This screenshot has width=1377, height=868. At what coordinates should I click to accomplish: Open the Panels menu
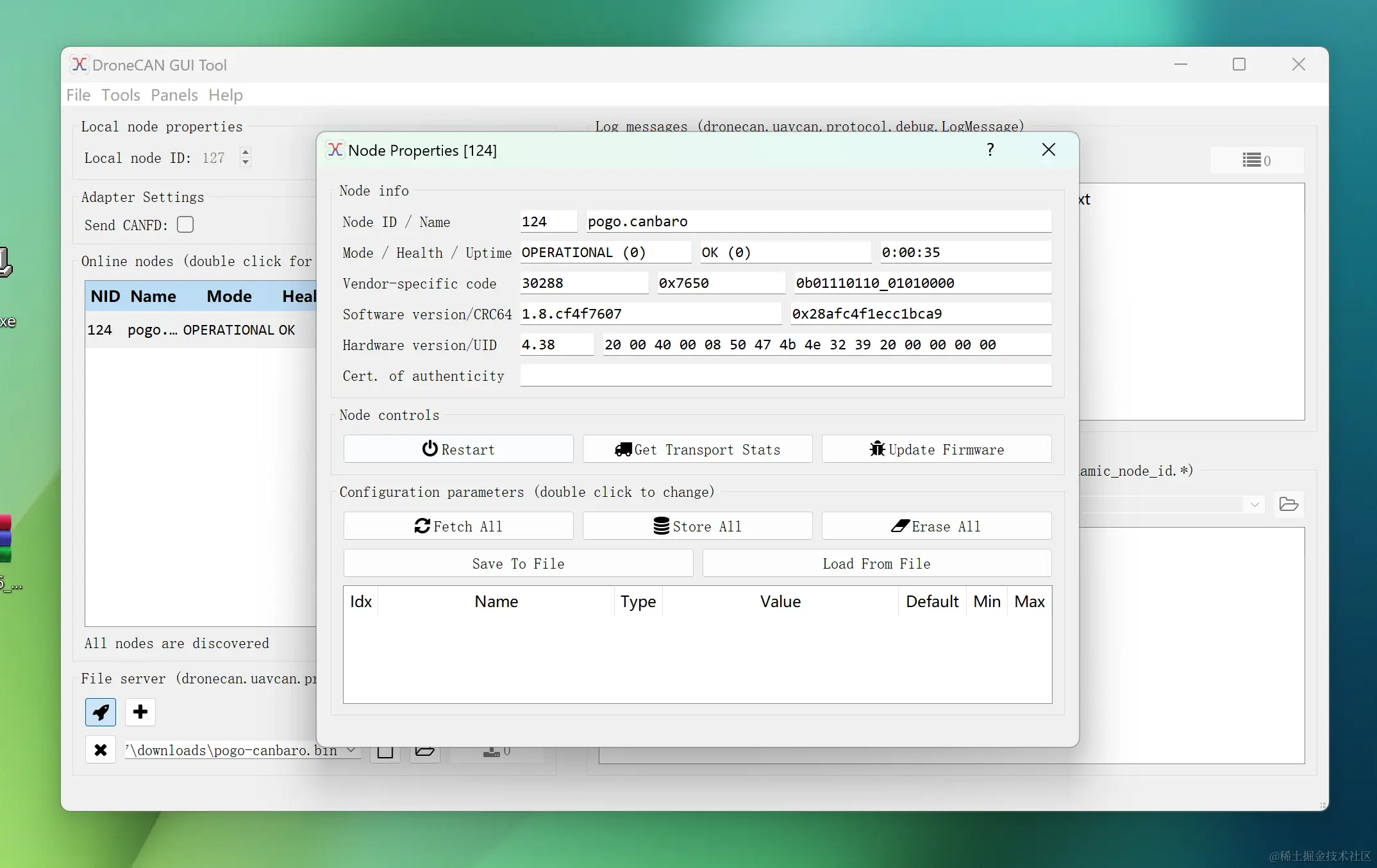pos(174,96)
